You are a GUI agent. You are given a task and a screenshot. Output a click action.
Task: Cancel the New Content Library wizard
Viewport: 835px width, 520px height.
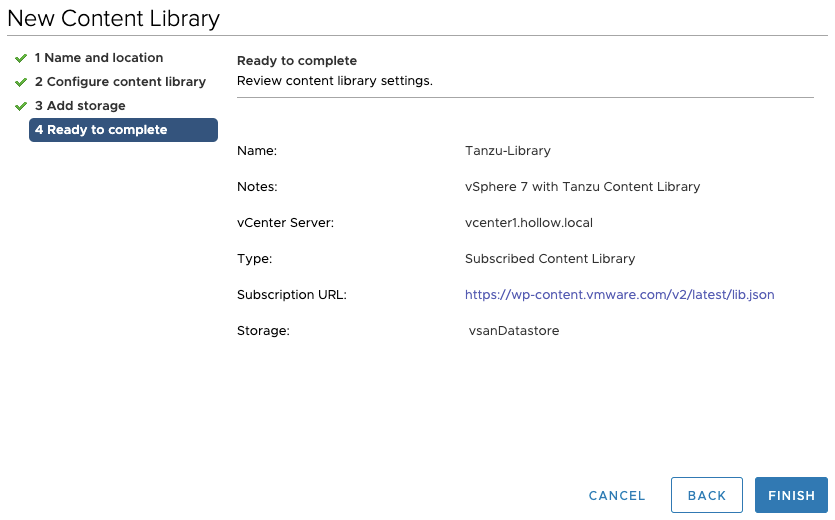[617, 495]
